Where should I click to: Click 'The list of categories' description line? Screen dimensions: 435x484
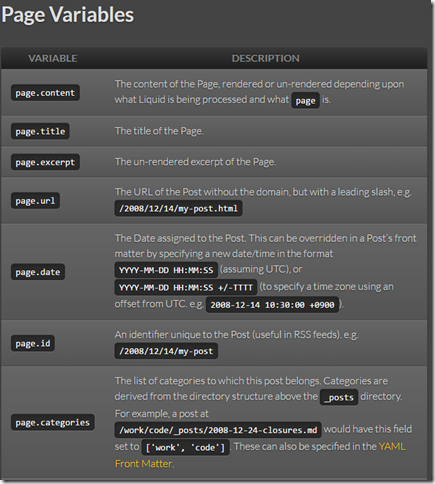pos(251,381)
